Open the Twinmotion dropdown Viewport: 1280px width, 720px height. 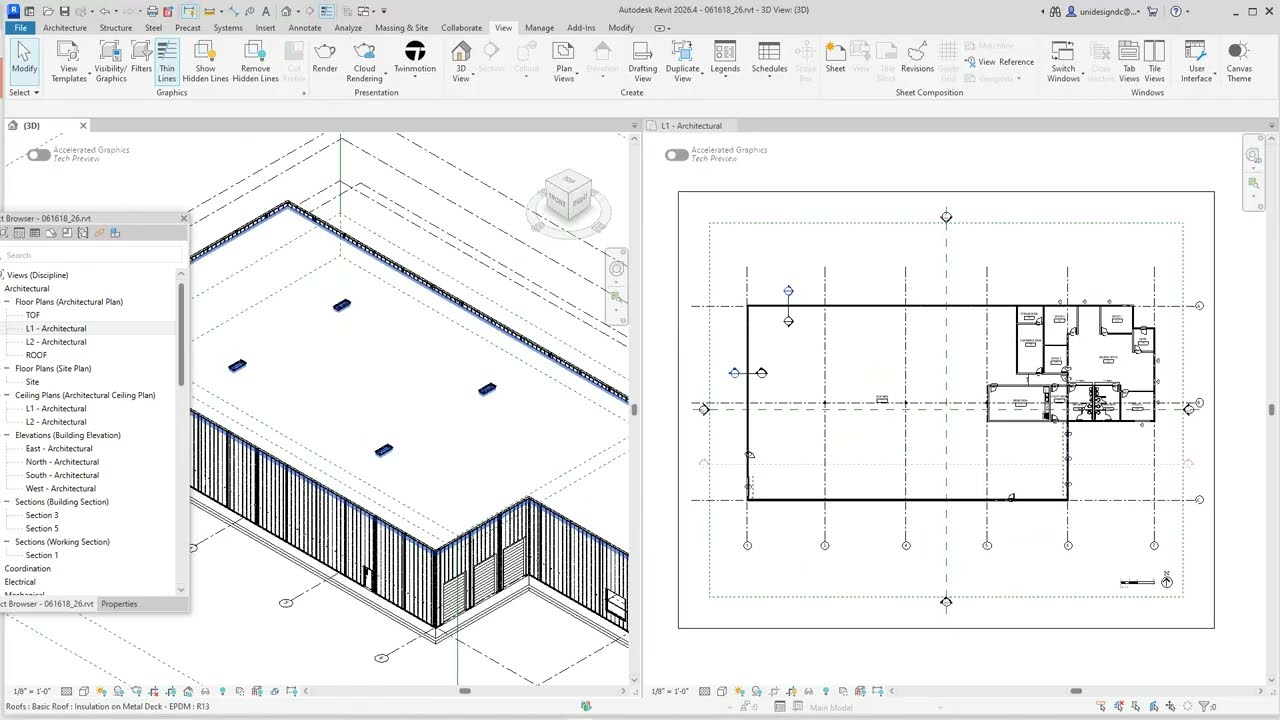coord(415,58)
